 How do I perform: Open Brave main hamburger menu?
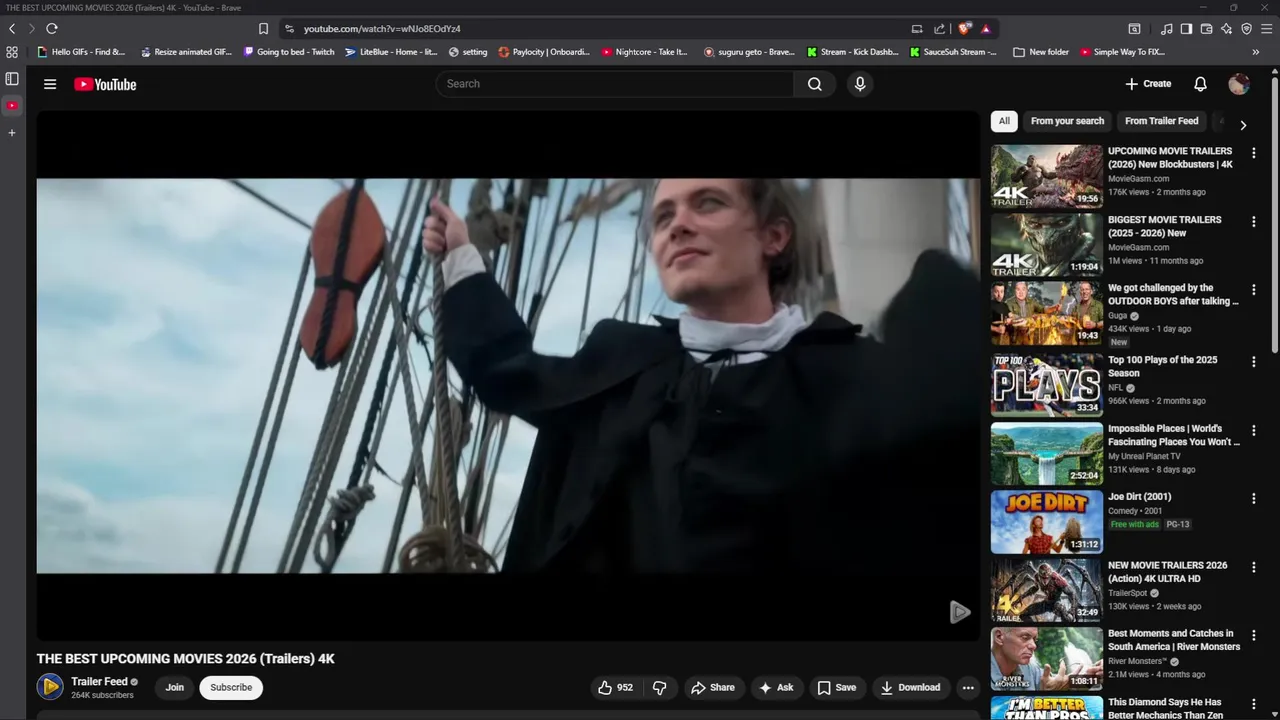(x=1266, y=29)
